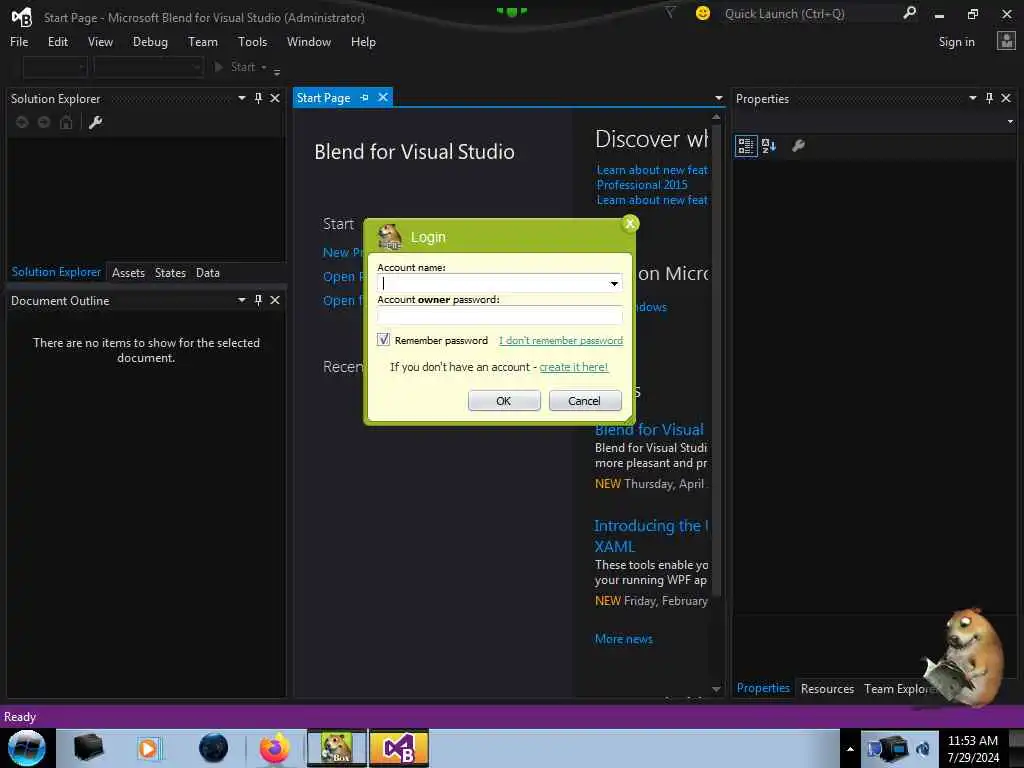Close the Login dialog with the green X
This screenshot has width=1024, height=768.
[x=630, y=224]
